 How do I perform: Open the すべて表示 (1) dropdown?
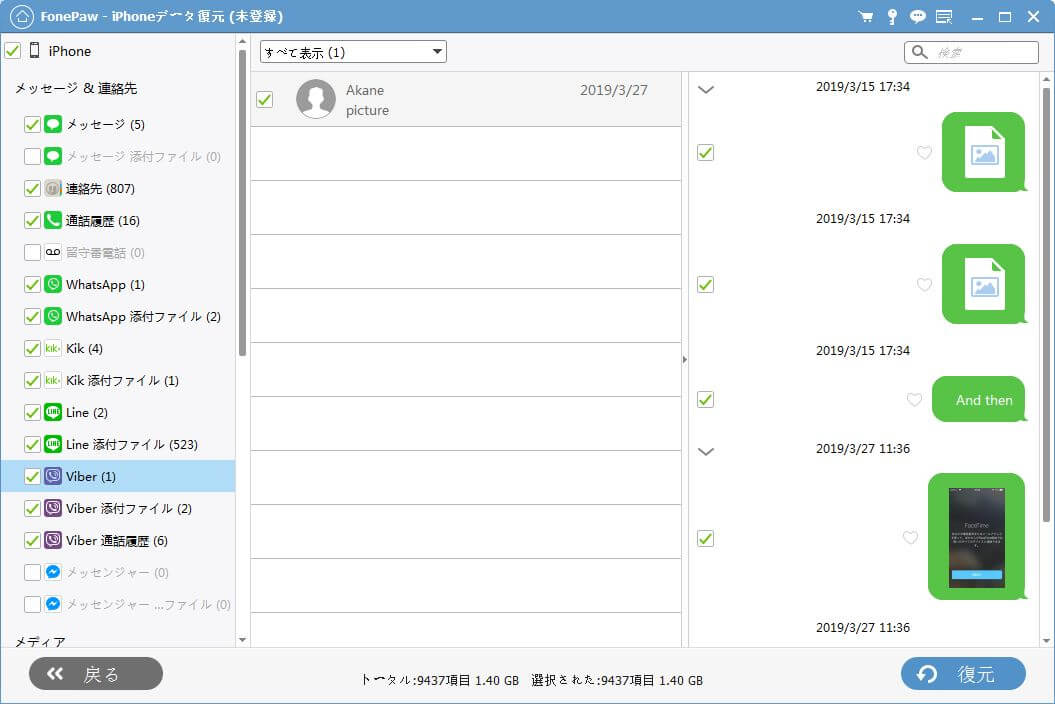(353, 52)
